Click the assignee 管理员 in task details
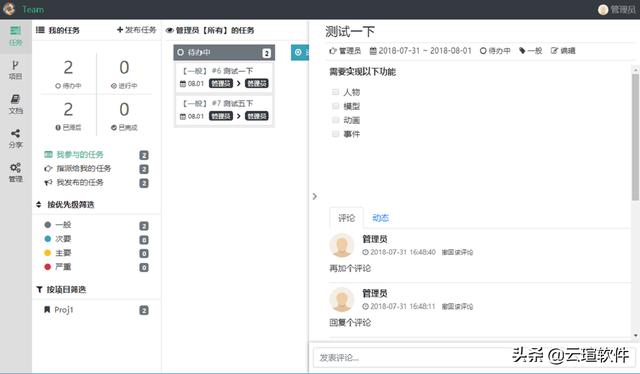The height and width of the screenshot is (374, 640). pos(345,51)
